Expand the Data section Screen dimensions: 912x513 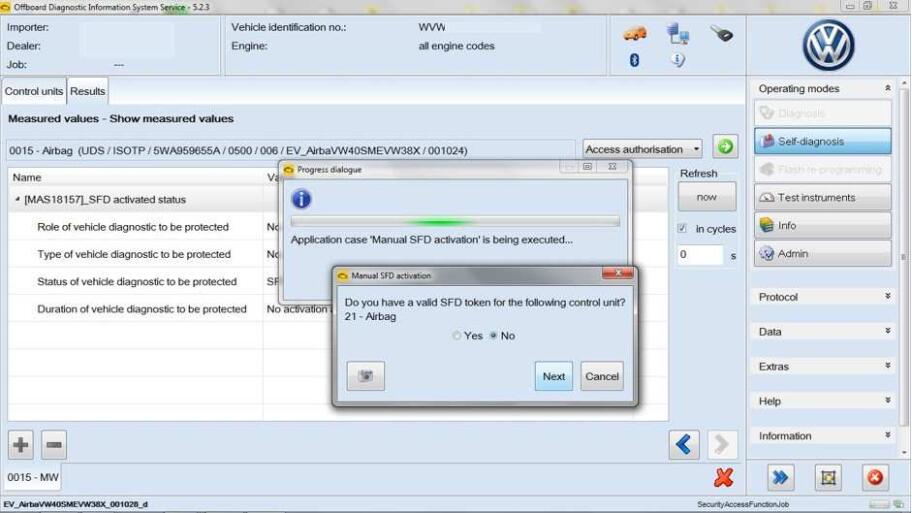click(888, 331)
